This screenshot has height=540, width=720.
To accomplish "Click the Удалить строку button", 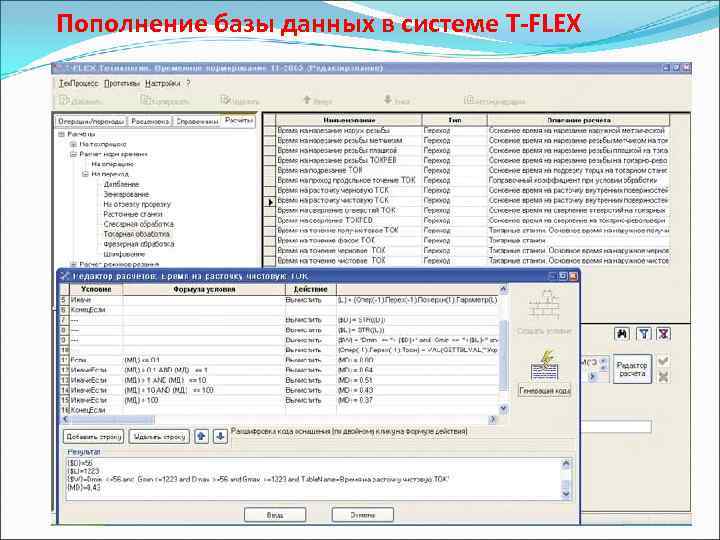I will pos(159,436).
